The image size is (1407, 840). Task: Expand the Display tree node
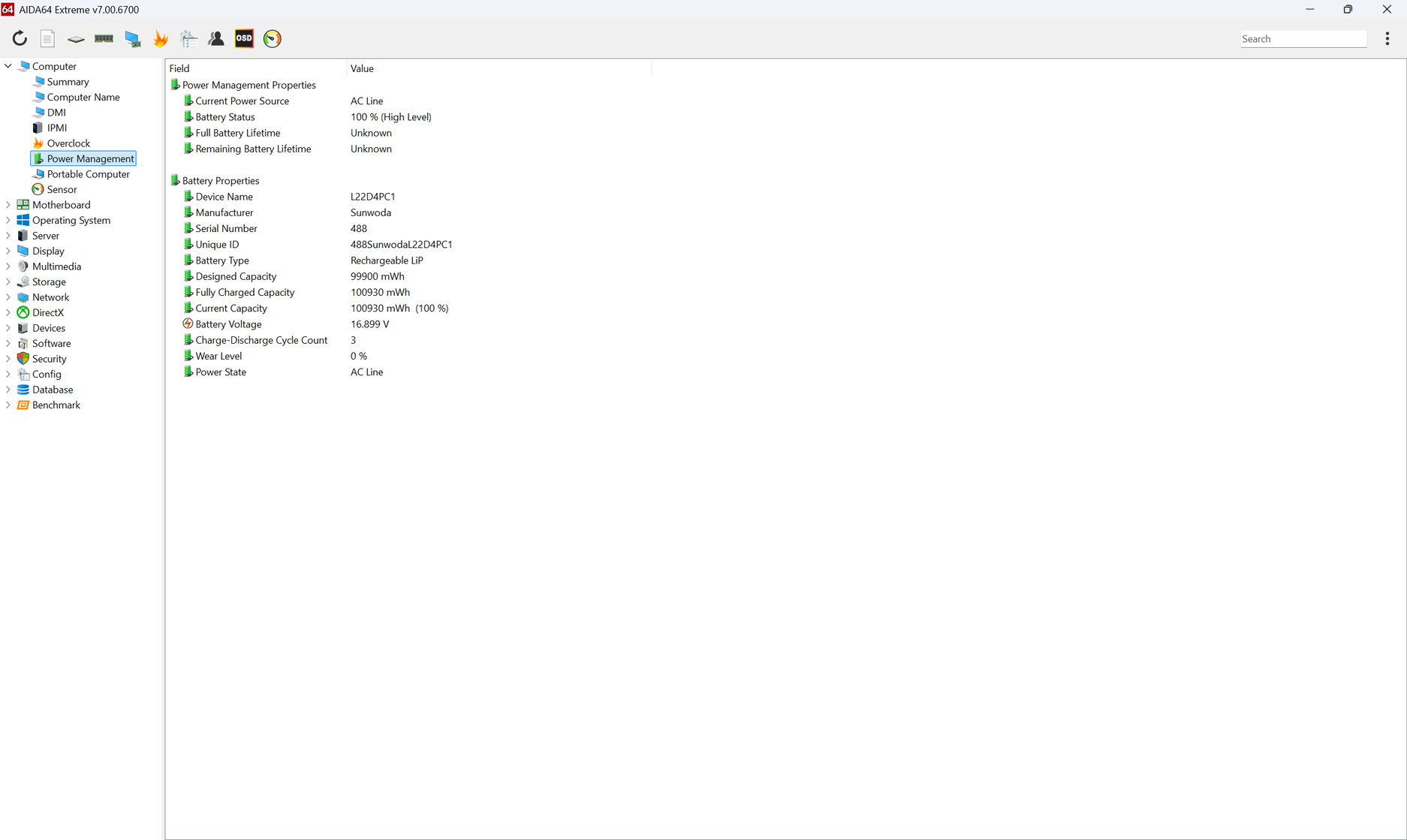point(8,251)
